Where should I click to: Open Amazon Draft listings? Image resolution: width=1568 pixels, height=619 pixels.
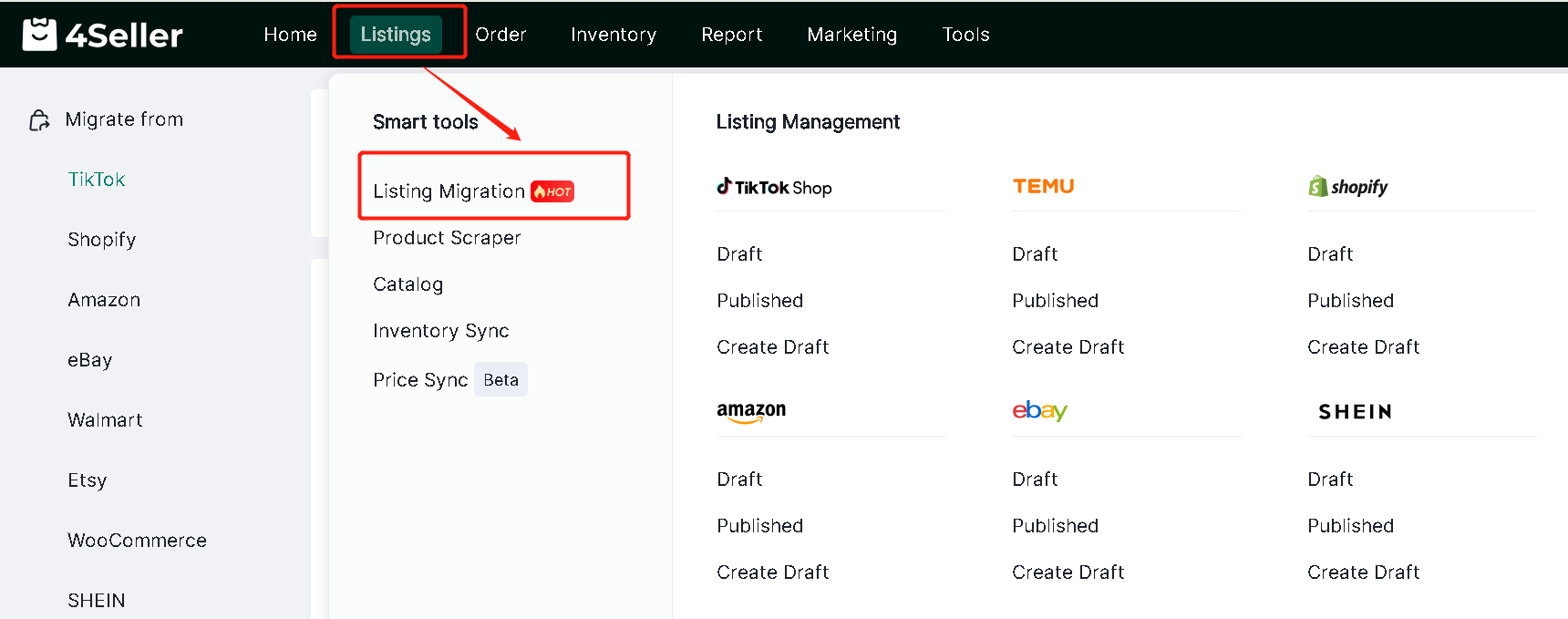pos(739,480)
